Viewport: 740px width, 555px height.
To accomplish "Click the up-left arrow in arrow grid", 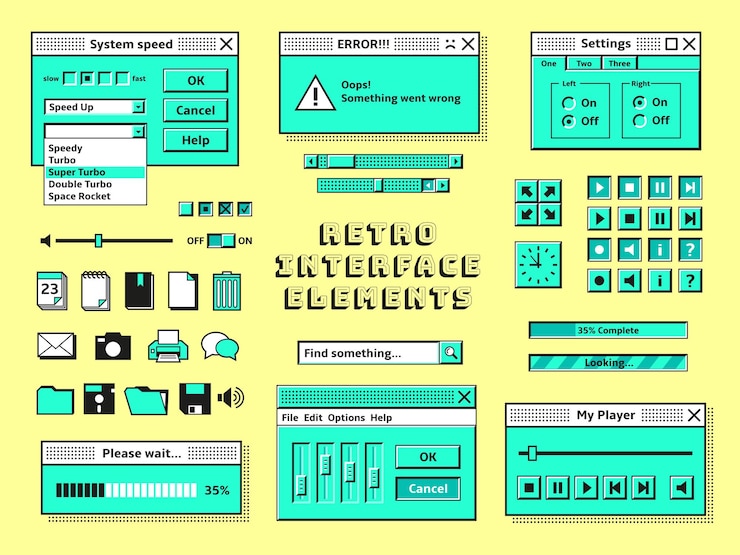I will (527, 191).
